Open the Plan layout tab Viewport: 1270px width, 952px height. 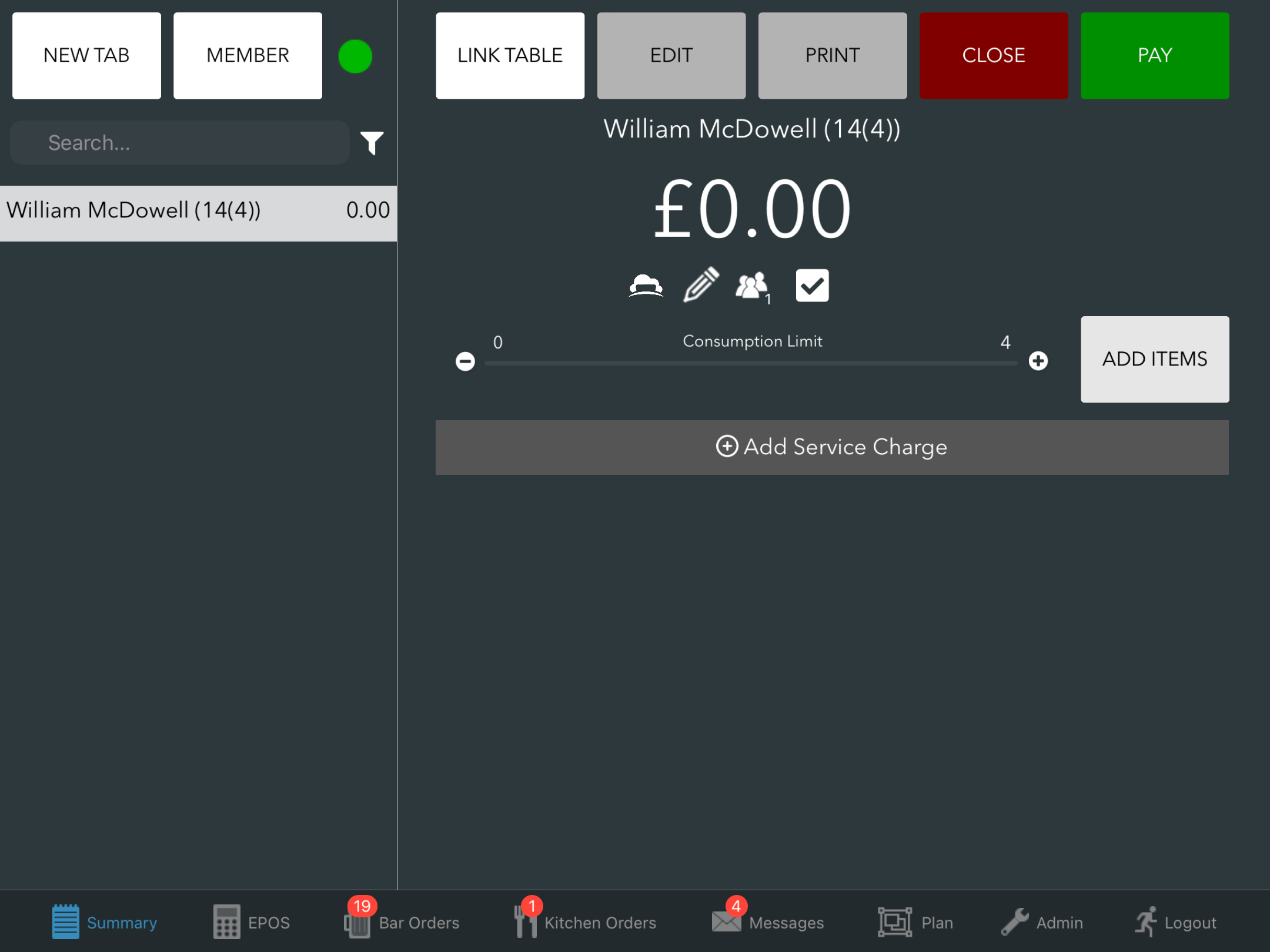[x=915, y=922]
